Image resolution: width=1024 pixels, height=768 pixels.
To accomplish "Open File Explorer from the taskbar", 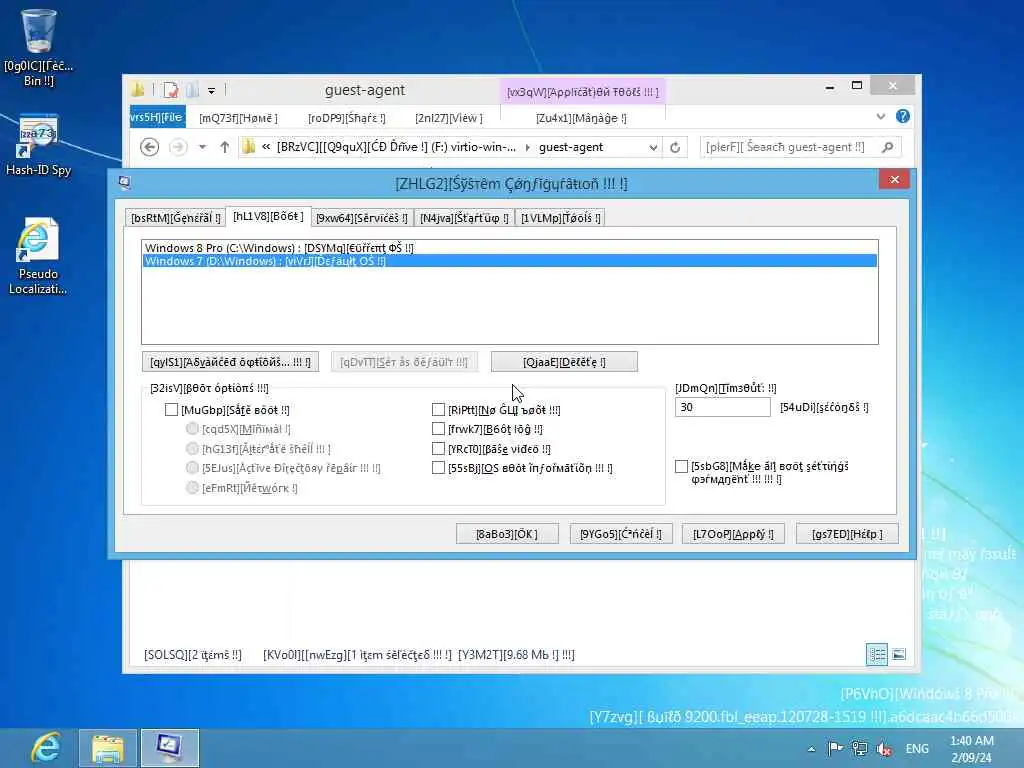I will tap(108, 748).
